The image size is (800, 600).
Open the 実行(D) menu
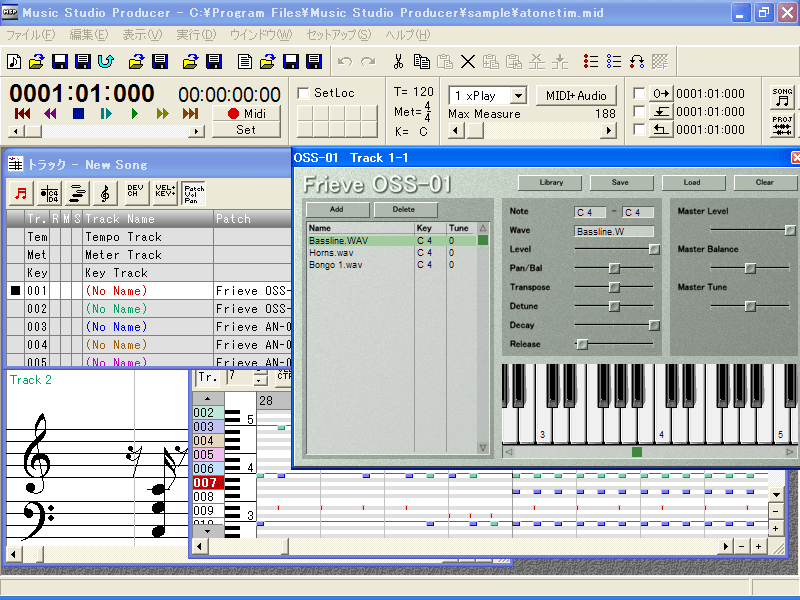tap(195, 35)
